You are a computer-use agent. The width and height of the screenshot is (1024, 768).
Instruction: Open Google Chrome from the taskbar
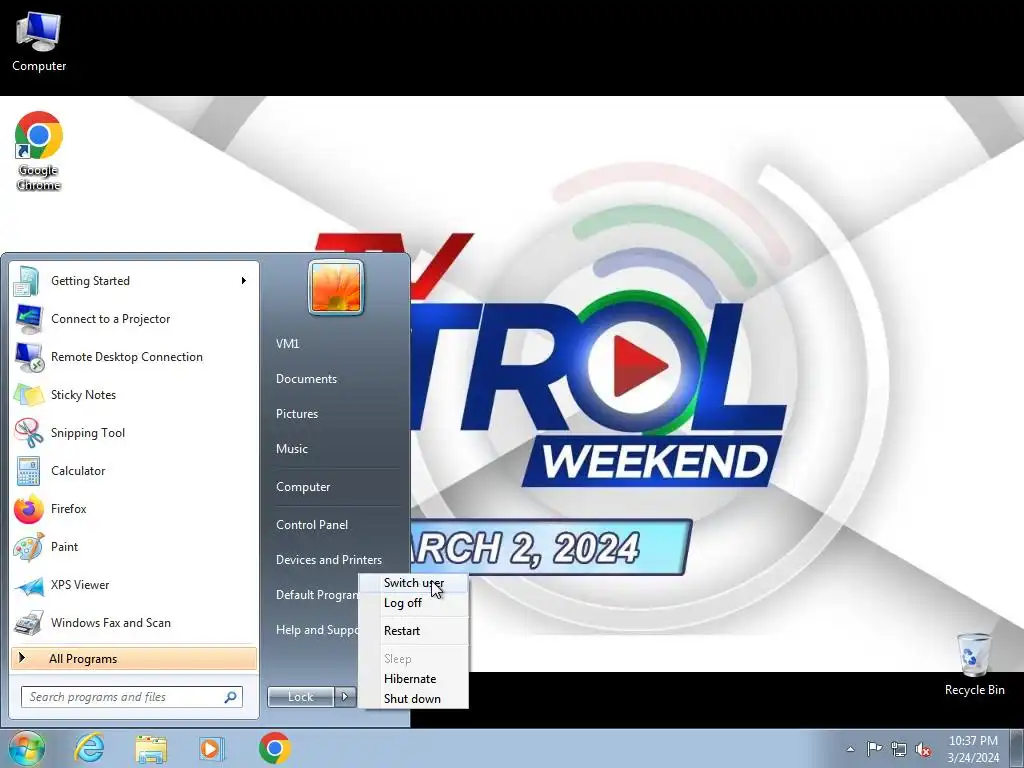click(274, 748)
